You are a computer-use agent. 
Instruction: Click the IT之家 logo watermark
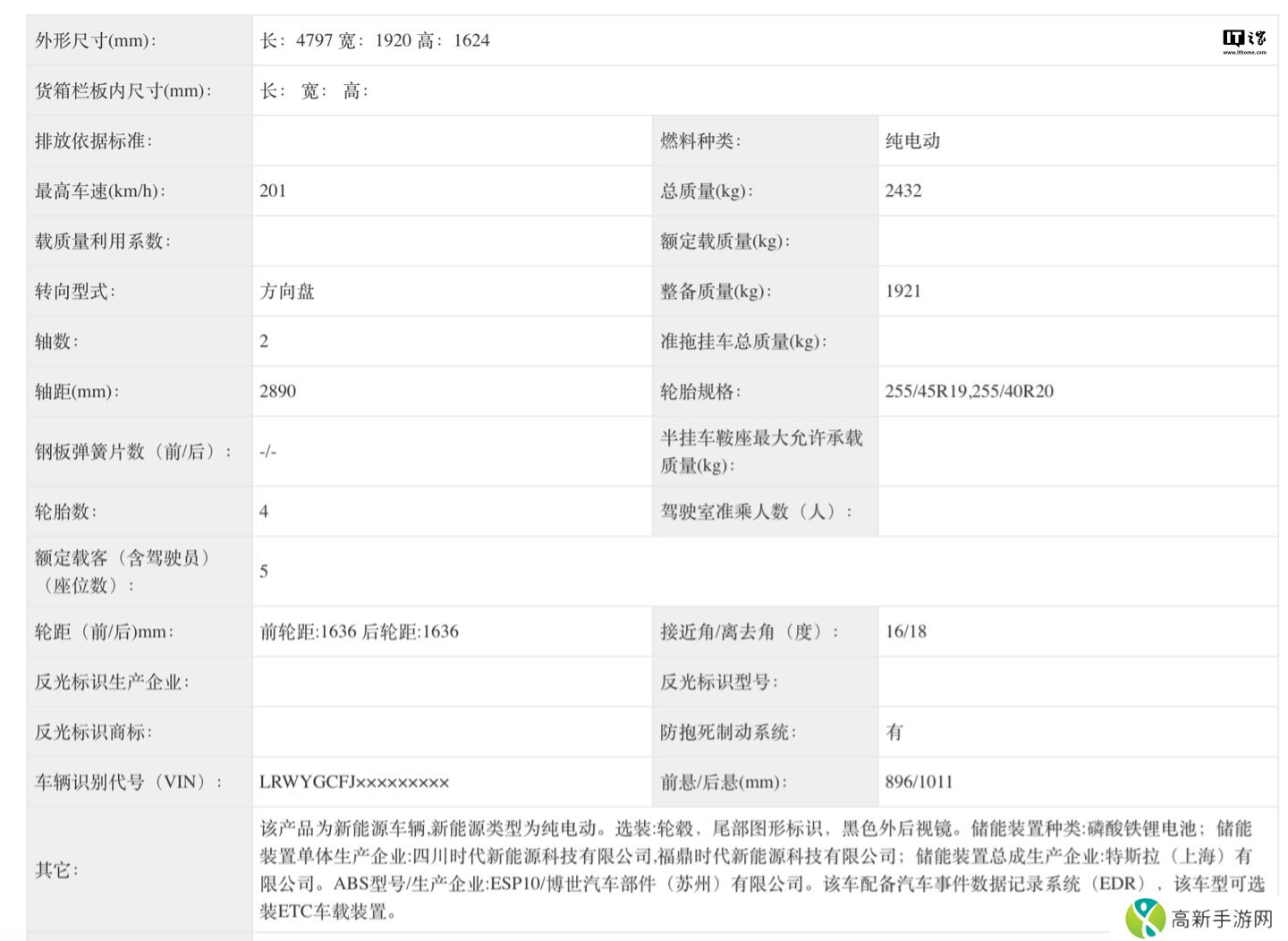click(1244, 40)
